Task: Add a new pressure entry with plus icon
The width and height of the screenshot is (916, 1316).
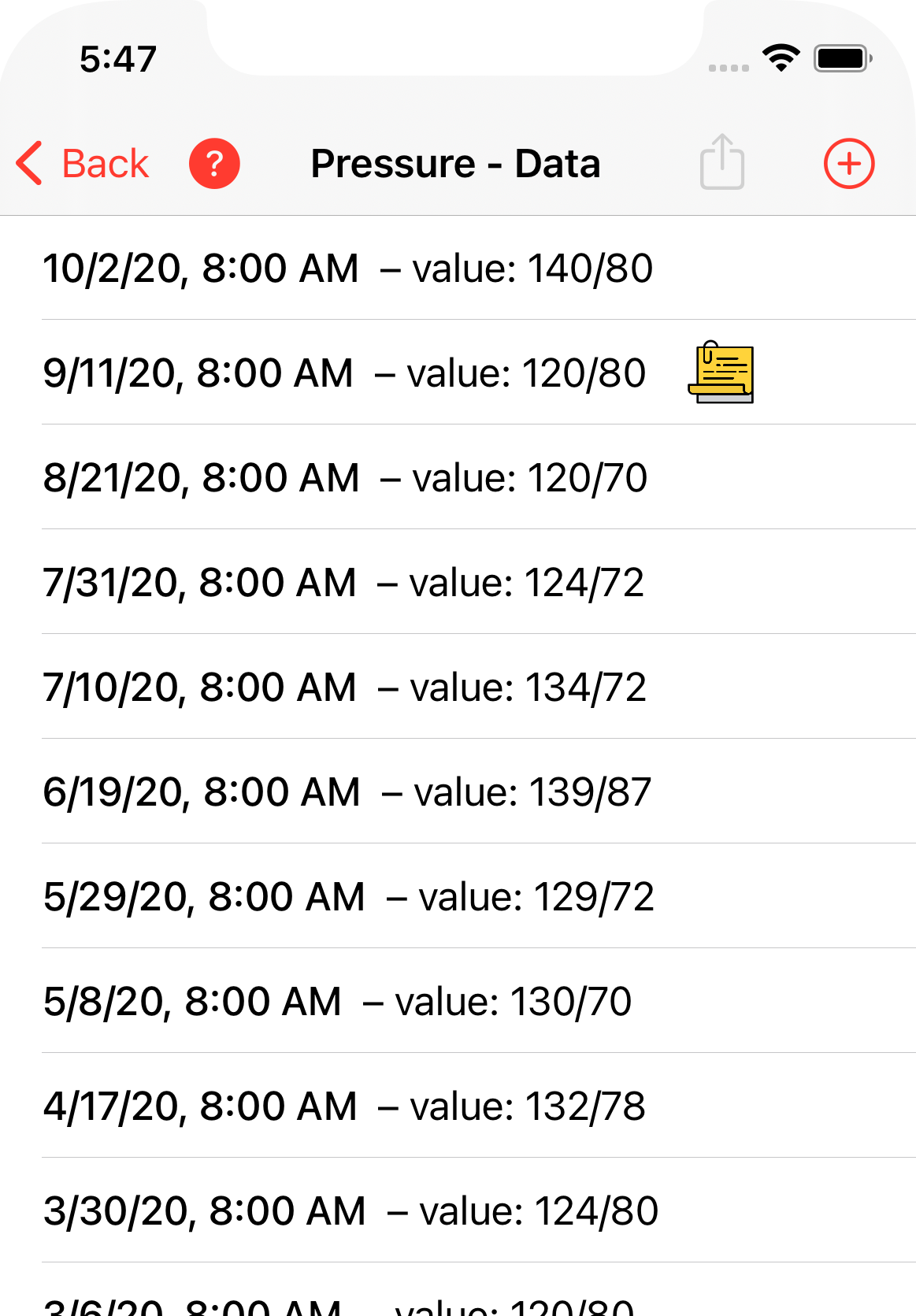Action: coord(848,164)
